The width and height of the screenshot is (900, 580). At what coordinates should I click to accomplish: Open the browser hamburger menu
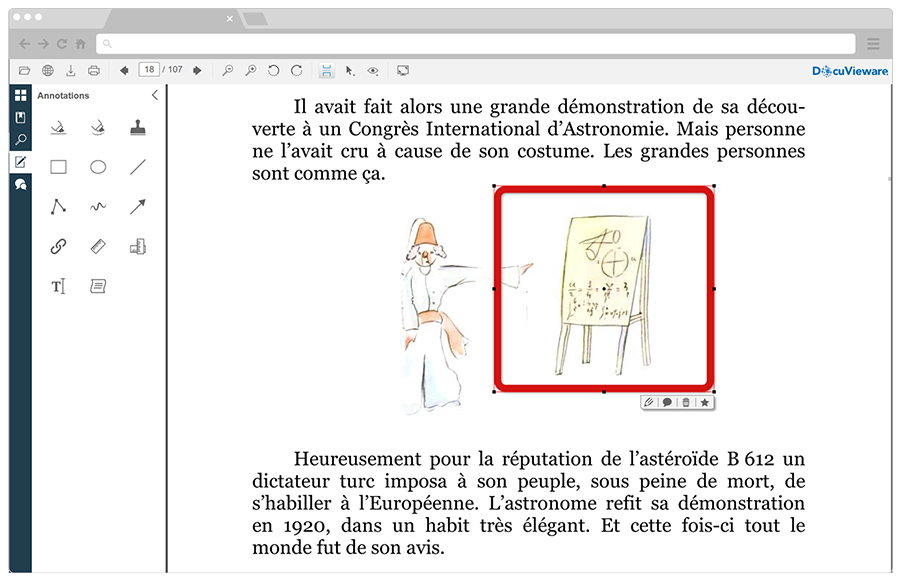[873, 44]
